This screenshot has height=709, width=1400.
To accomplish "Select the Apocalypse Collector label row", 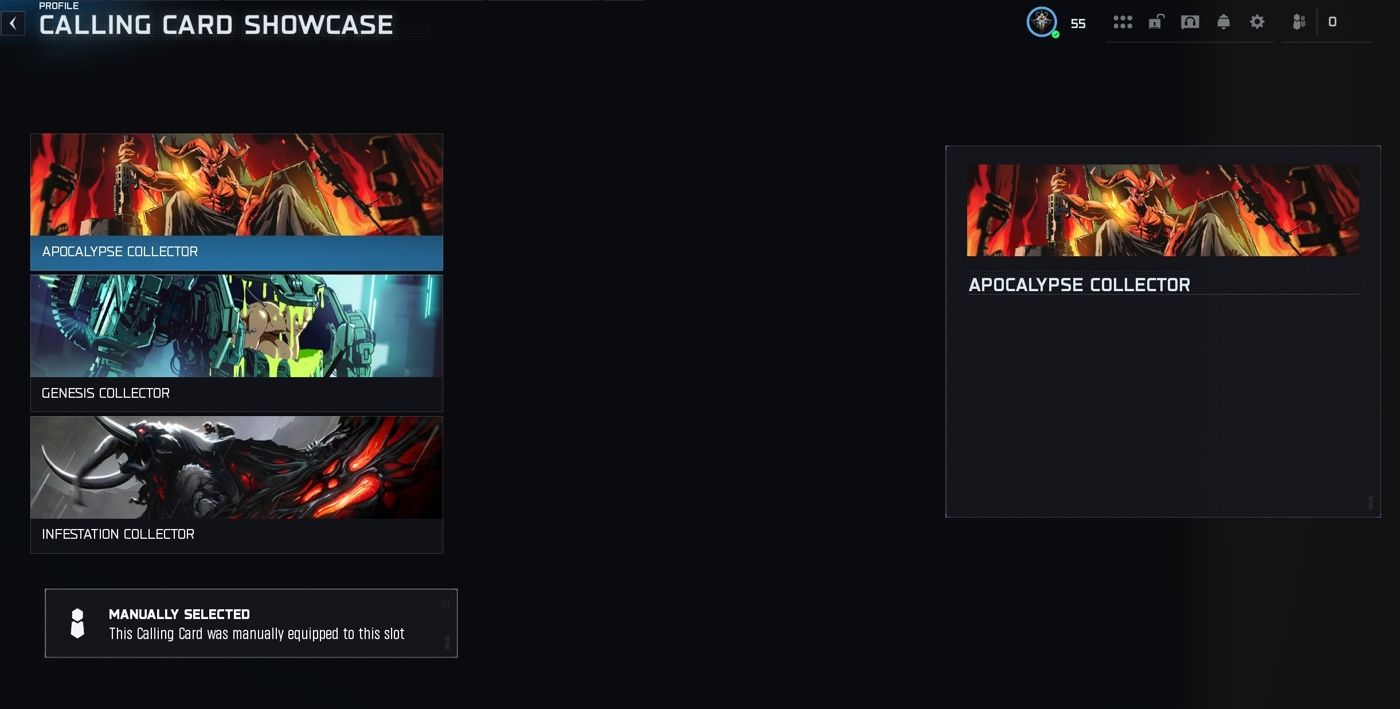I will (x=237, y=252).
